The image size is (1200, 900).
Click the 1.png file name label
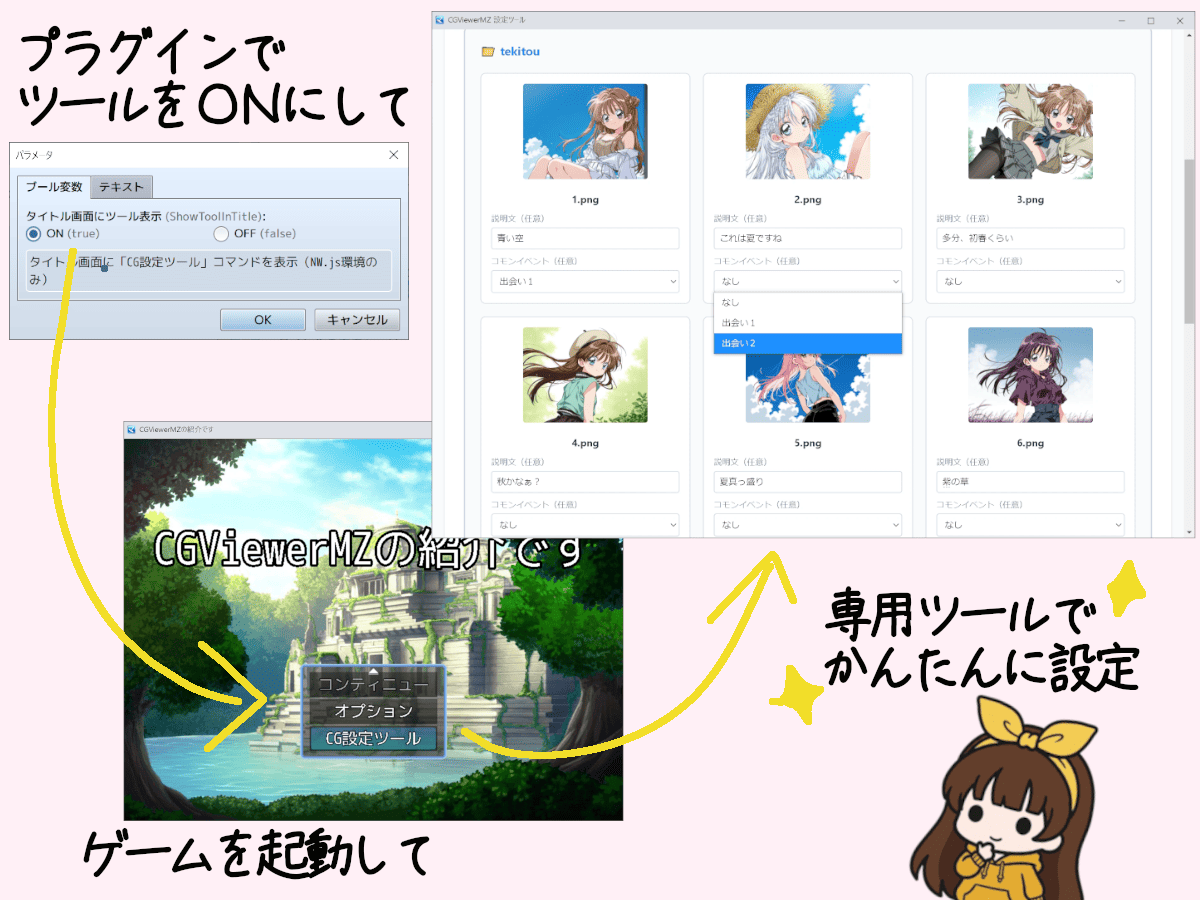coord(585,199)
